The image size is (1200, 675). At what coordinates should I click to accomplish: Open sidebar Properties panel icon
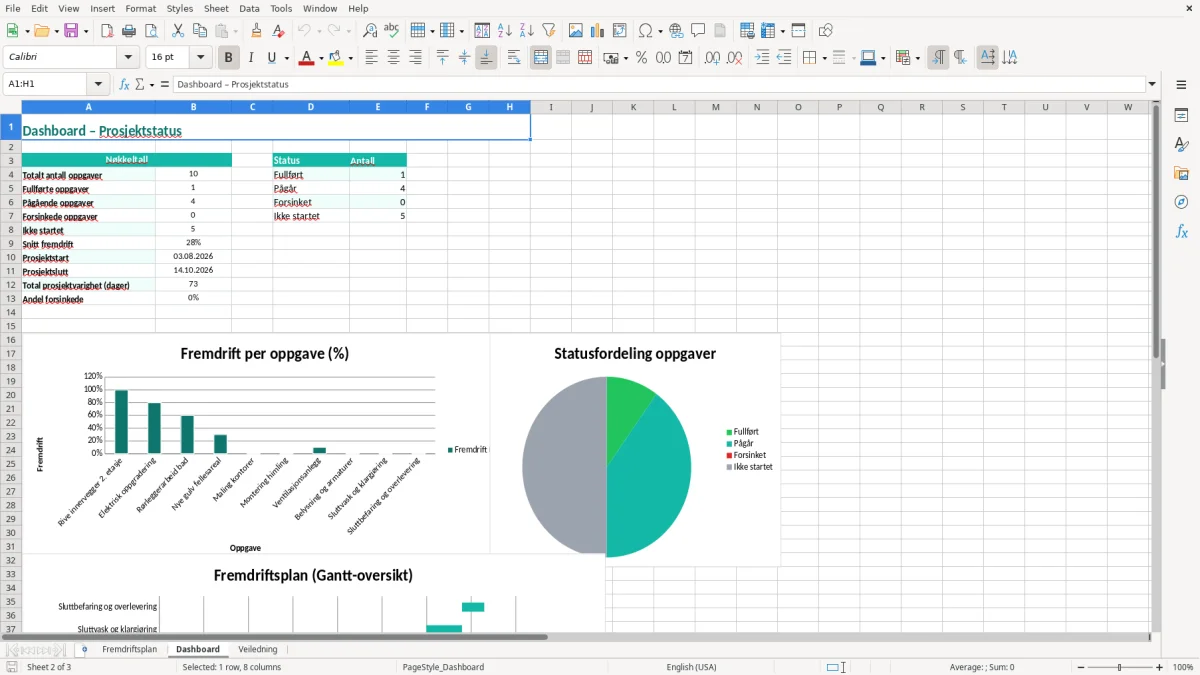(x=1181, y=116)
